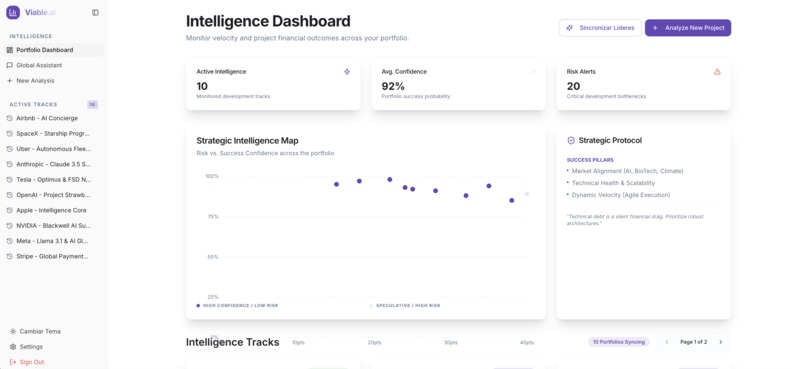Open Portfolio Dashboard in the sidebar
The image size is (806, 369).
click(54, 50)
